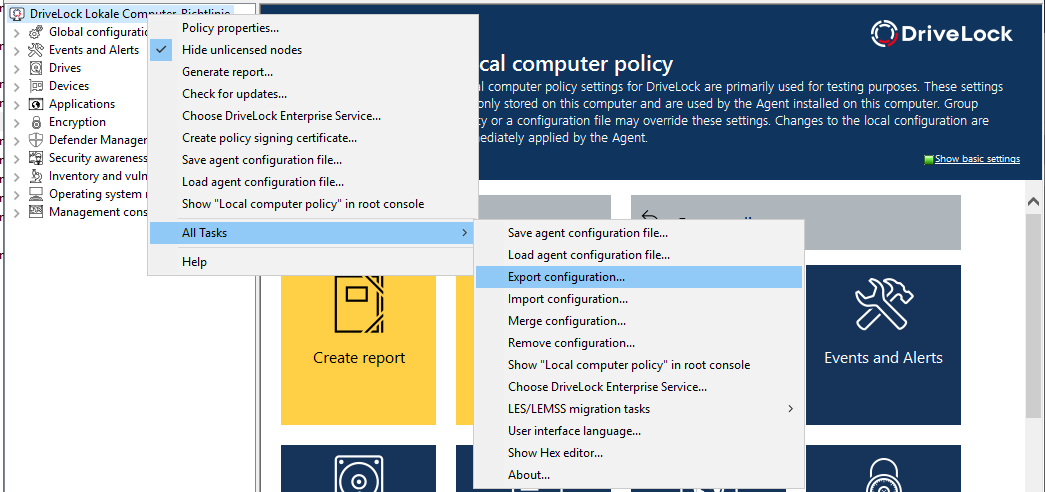Click the green square next to Show basic settings

coord(928,159)
